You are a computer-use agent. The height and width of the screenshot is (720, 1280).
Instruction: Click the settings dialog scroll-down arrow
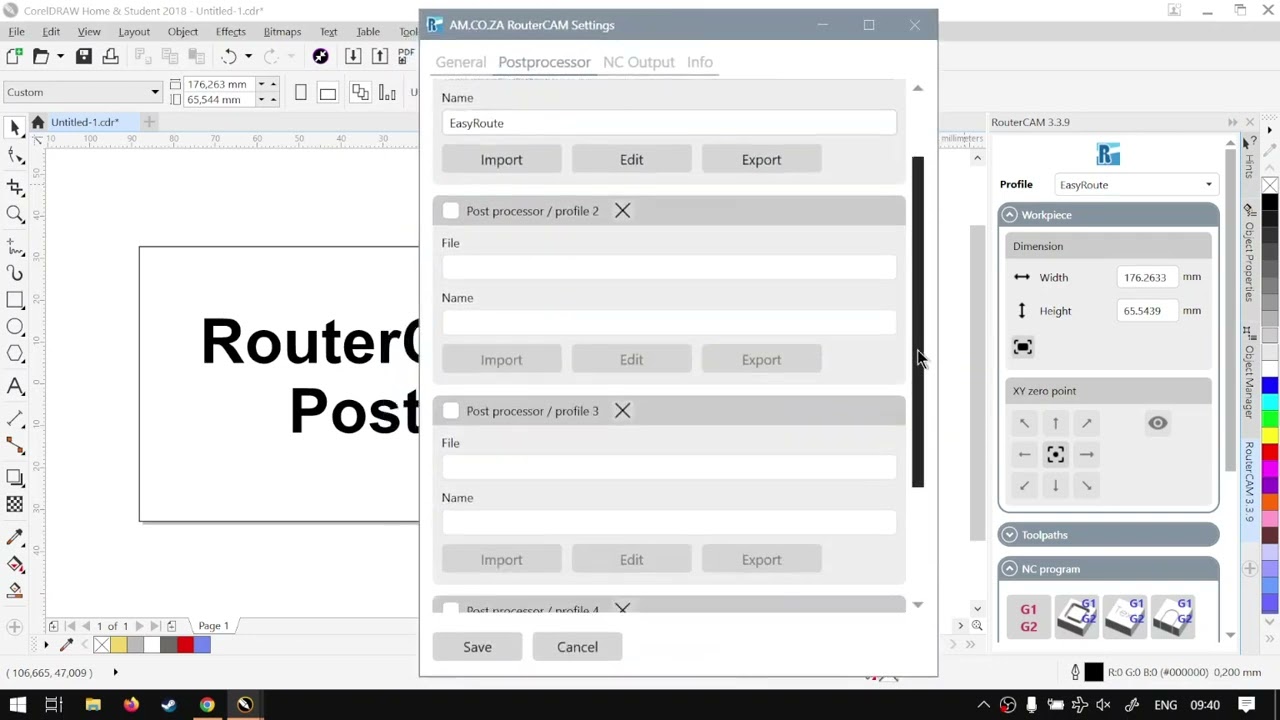coord(917,605)
